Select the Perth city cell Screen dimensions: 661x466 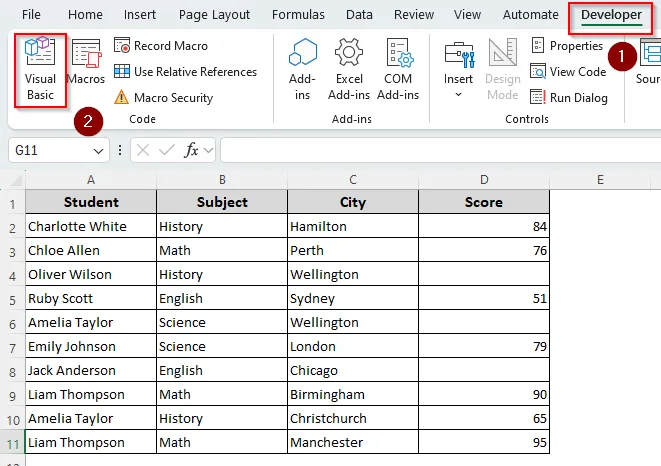click(x=353, y=250)
